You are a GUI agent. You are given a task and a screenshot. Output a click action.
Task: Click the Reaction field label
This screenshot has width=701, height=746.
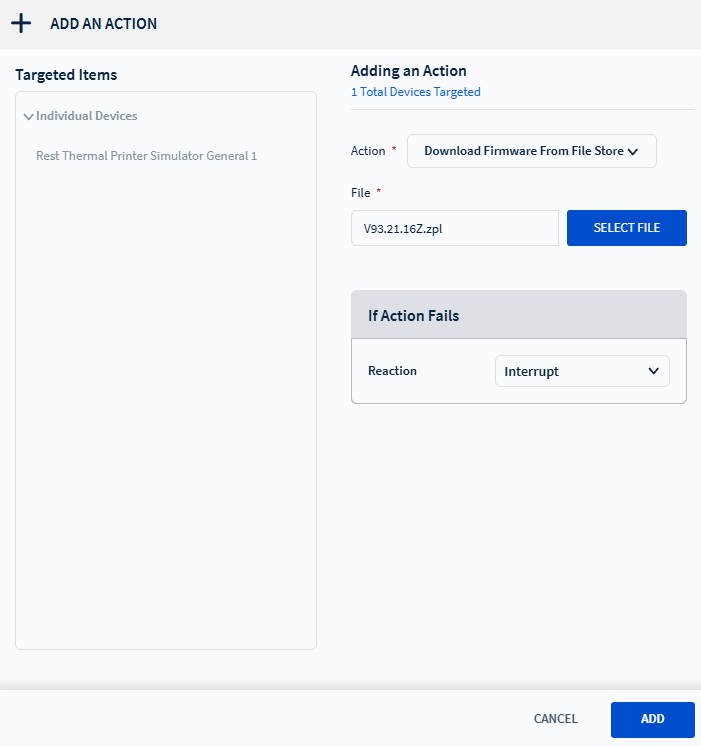(x=392, y=371)
